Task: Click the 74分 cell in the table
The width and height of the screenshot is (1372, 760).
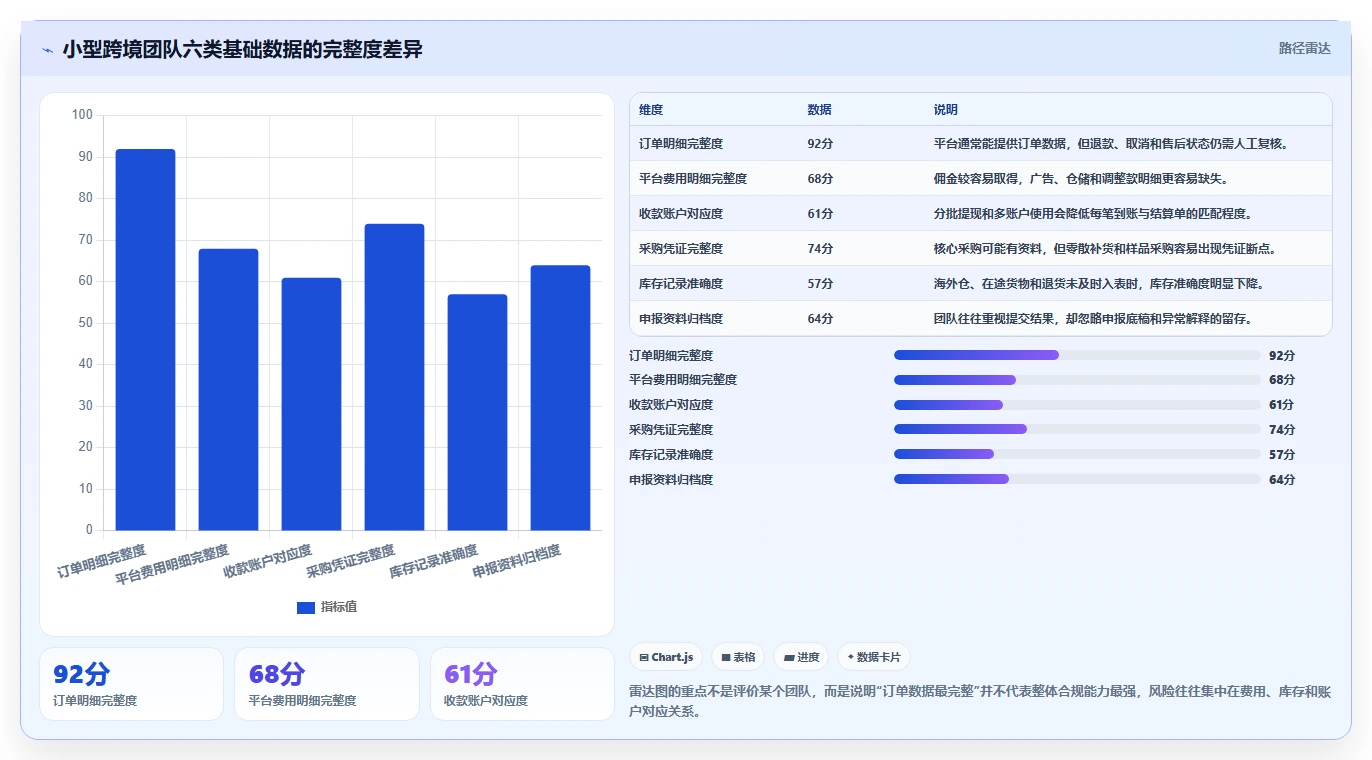Action: point(820,249)
